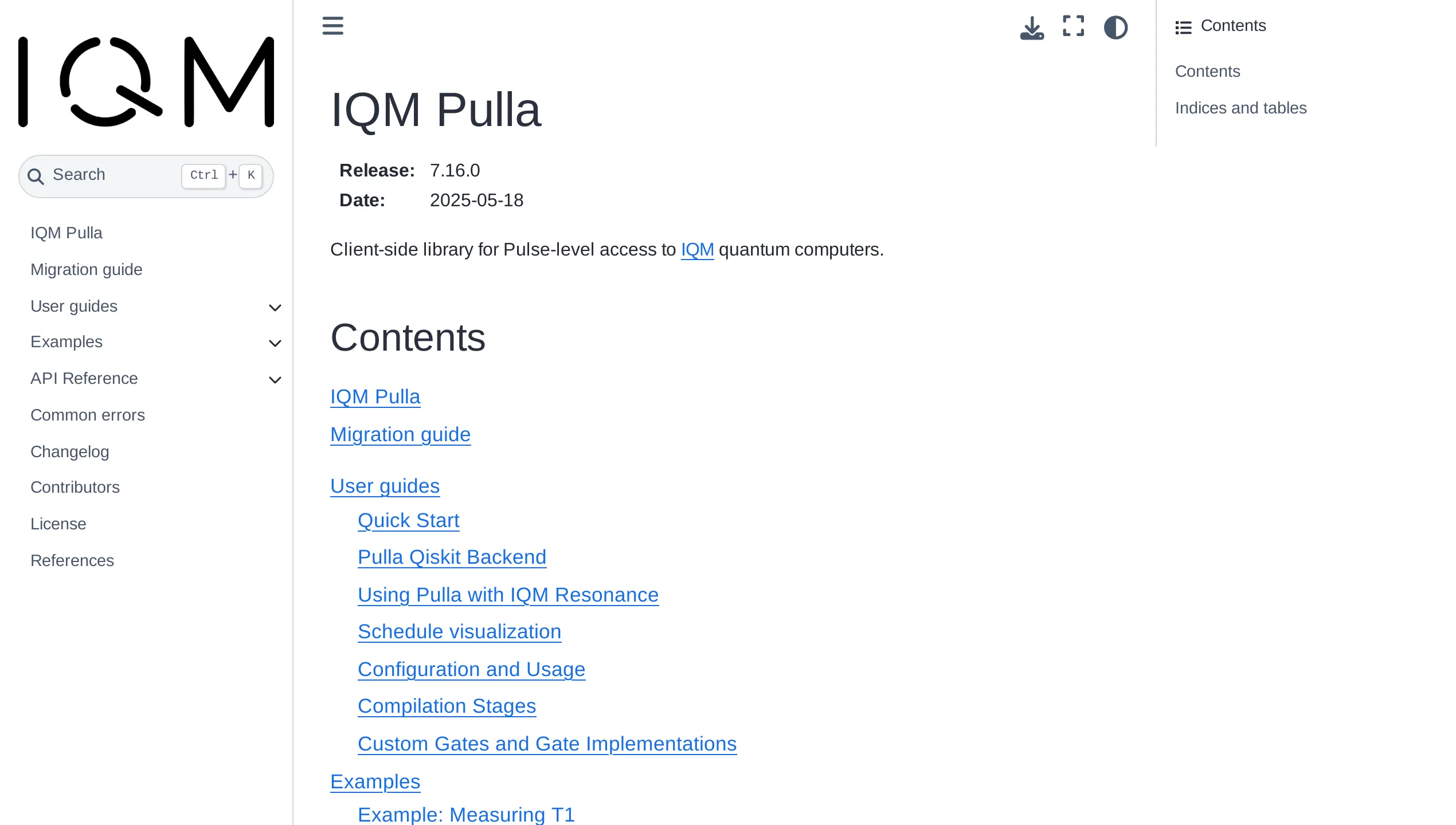Enter fullscreen mode via the expand icon
The width and height of the screenshot is (1456, 825).
(1073, 26)
